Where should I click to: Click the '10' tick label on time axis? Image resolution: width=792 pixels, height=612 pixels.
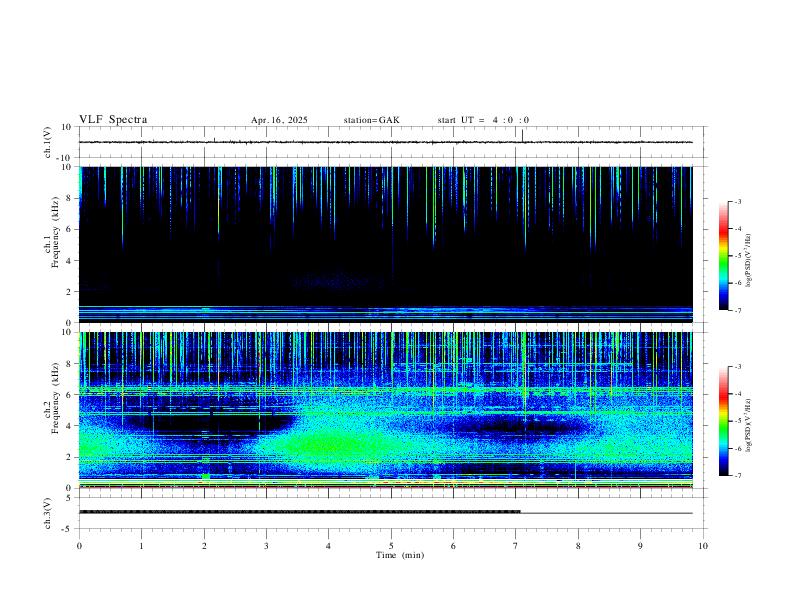(x=703, y=546)
